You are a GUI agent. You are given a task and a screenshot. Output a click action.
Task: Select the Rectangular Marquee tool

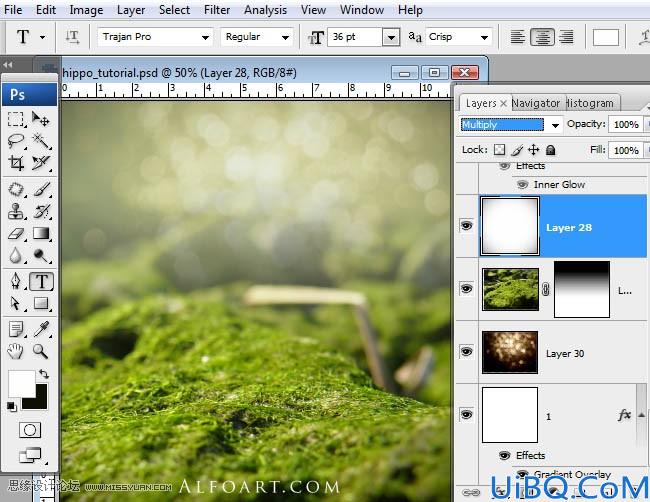(16, 119)
